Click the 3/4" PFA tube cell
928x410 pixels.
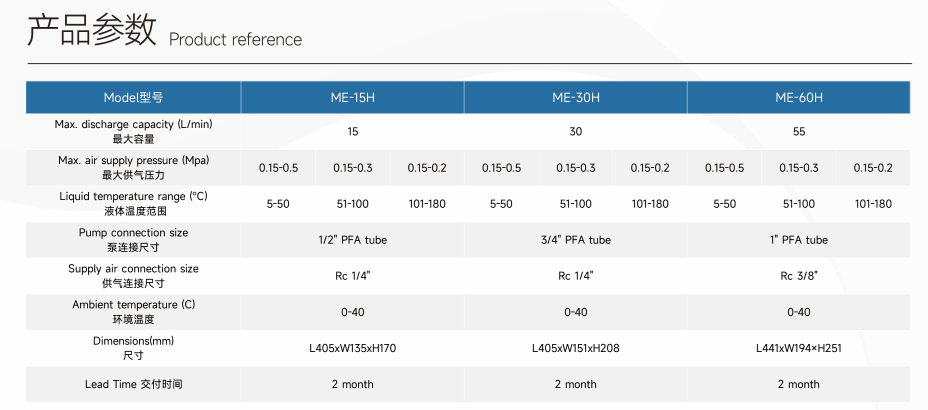coord(575,240)
